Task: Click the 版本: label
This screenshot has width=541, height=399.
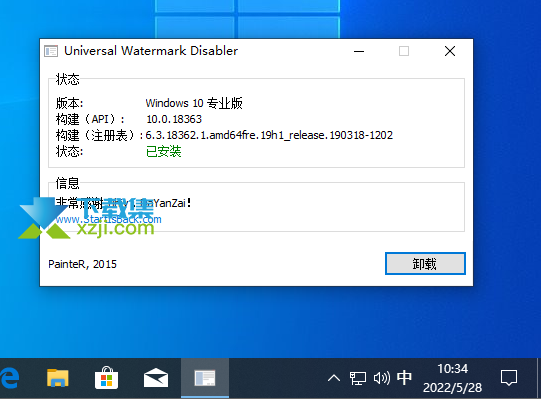Action: tap(69, 103)
